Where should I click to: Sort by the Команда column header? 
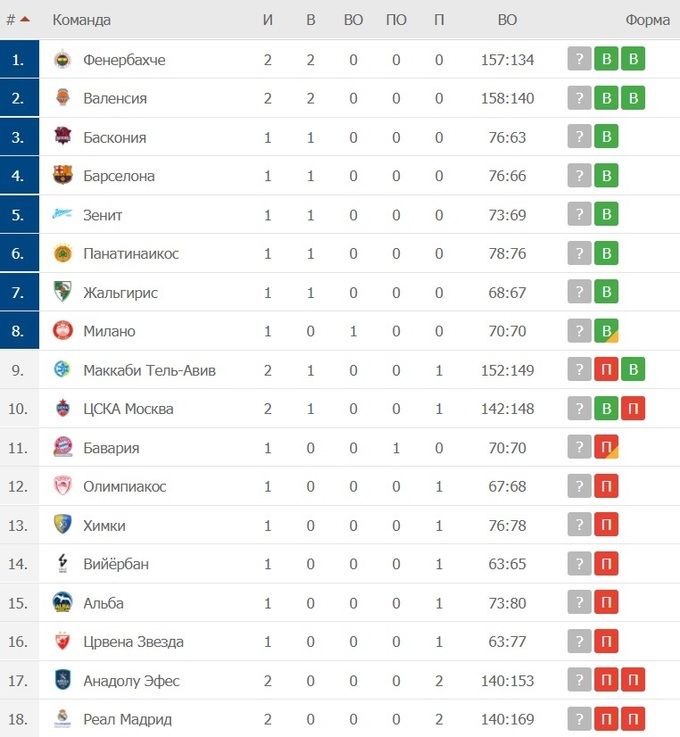(81, 20)
